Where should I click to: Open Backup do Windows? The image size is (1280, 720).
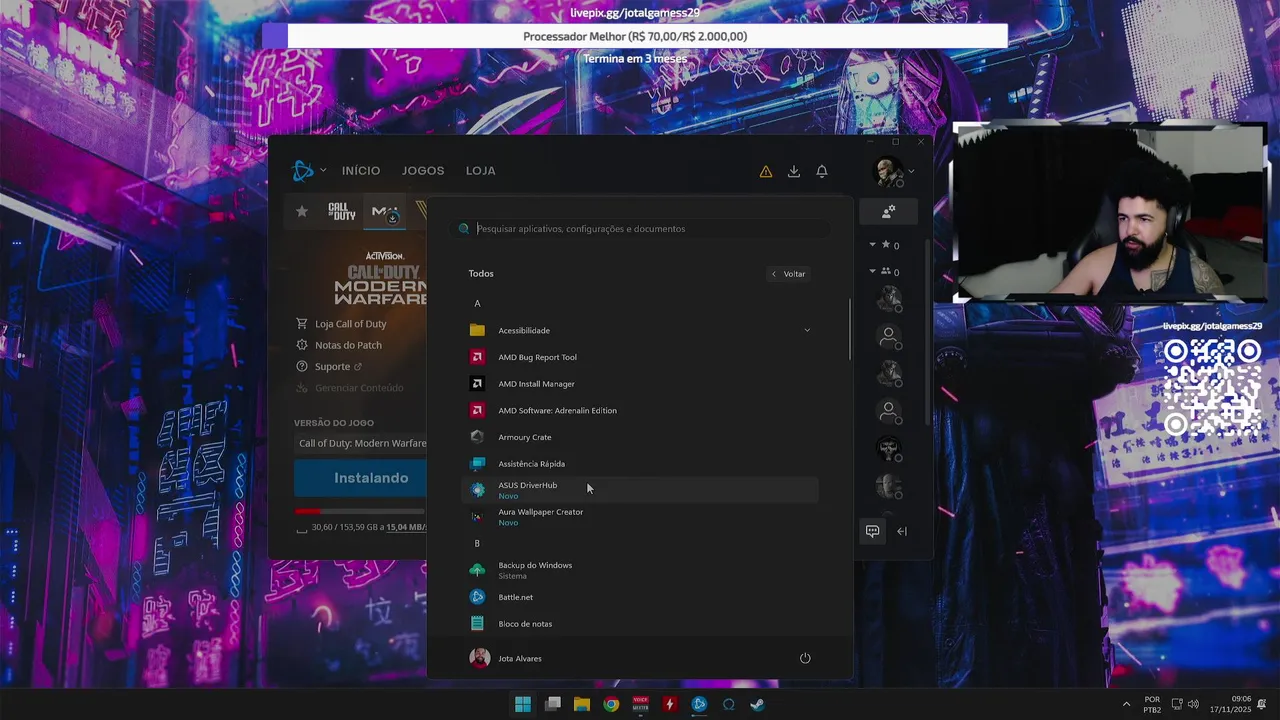640,570
